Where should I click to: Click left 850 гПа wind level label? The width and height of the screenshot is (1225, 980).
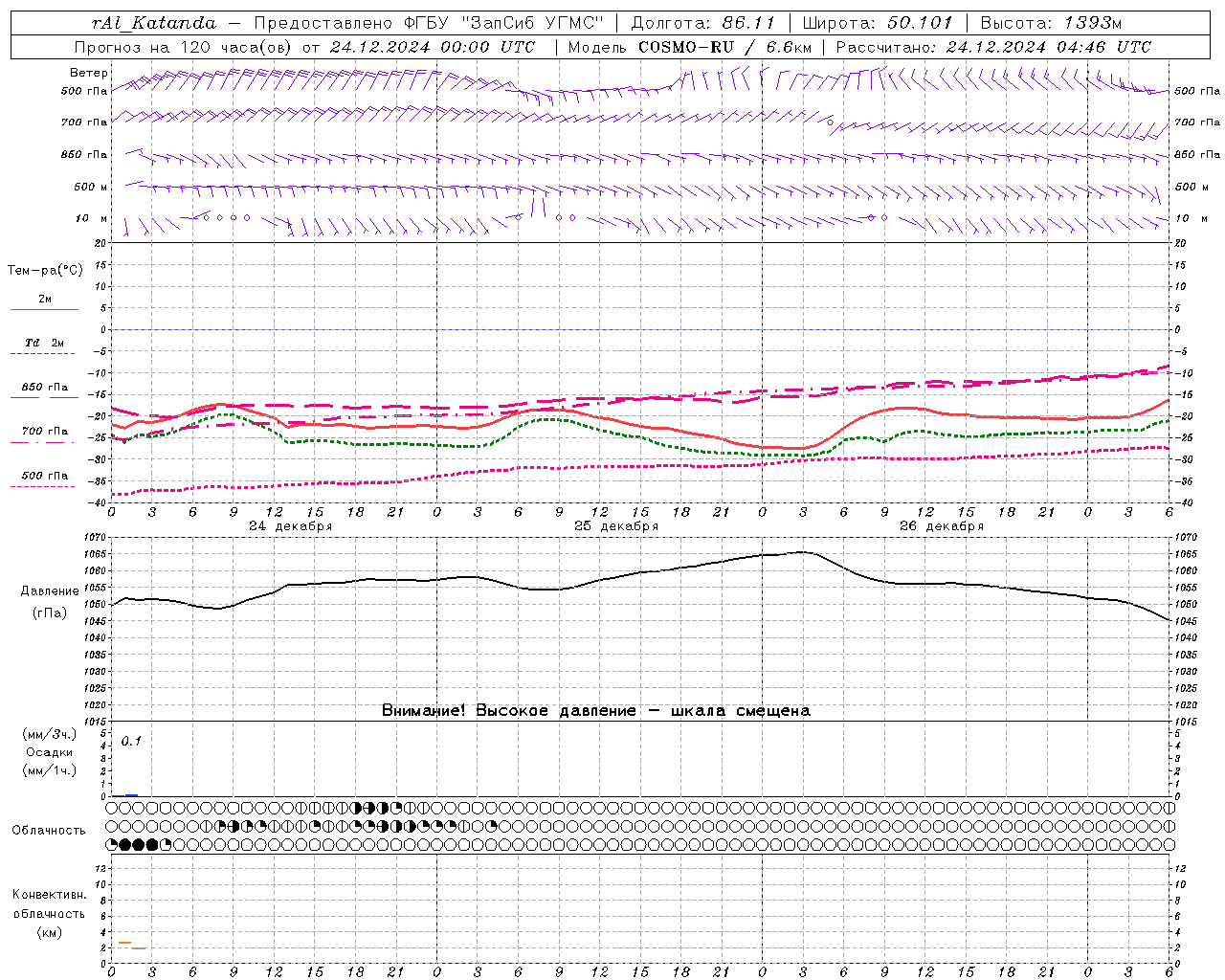84,154
